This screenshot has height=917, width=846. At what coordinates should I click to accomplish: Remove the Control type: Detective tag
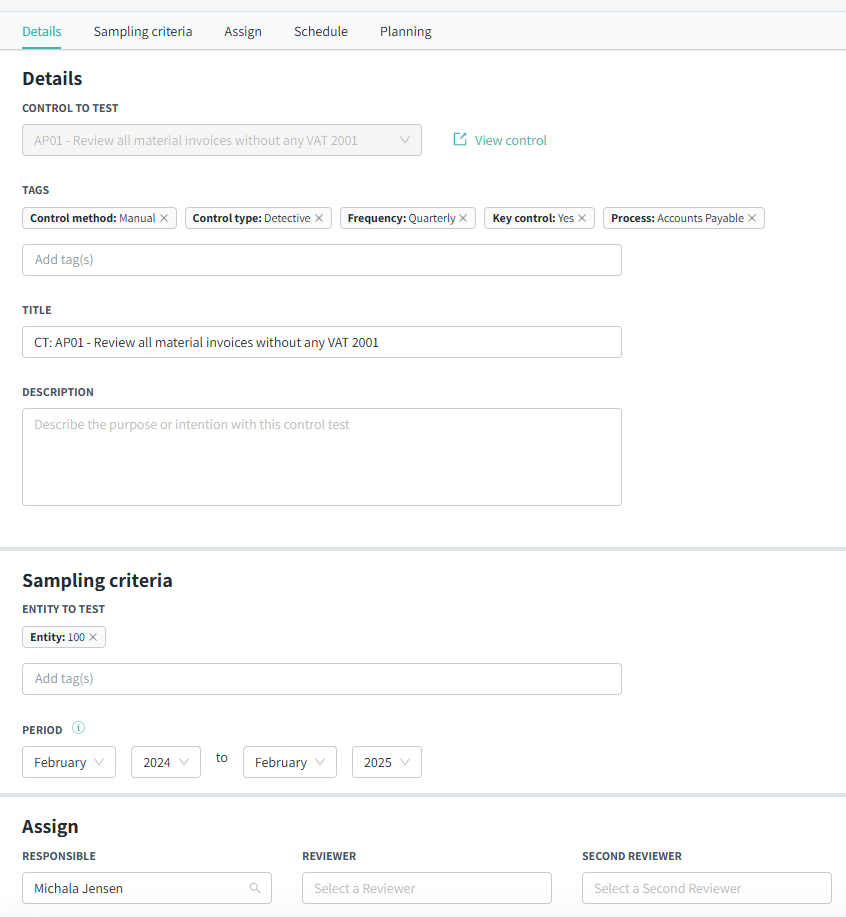coord(319,218)
